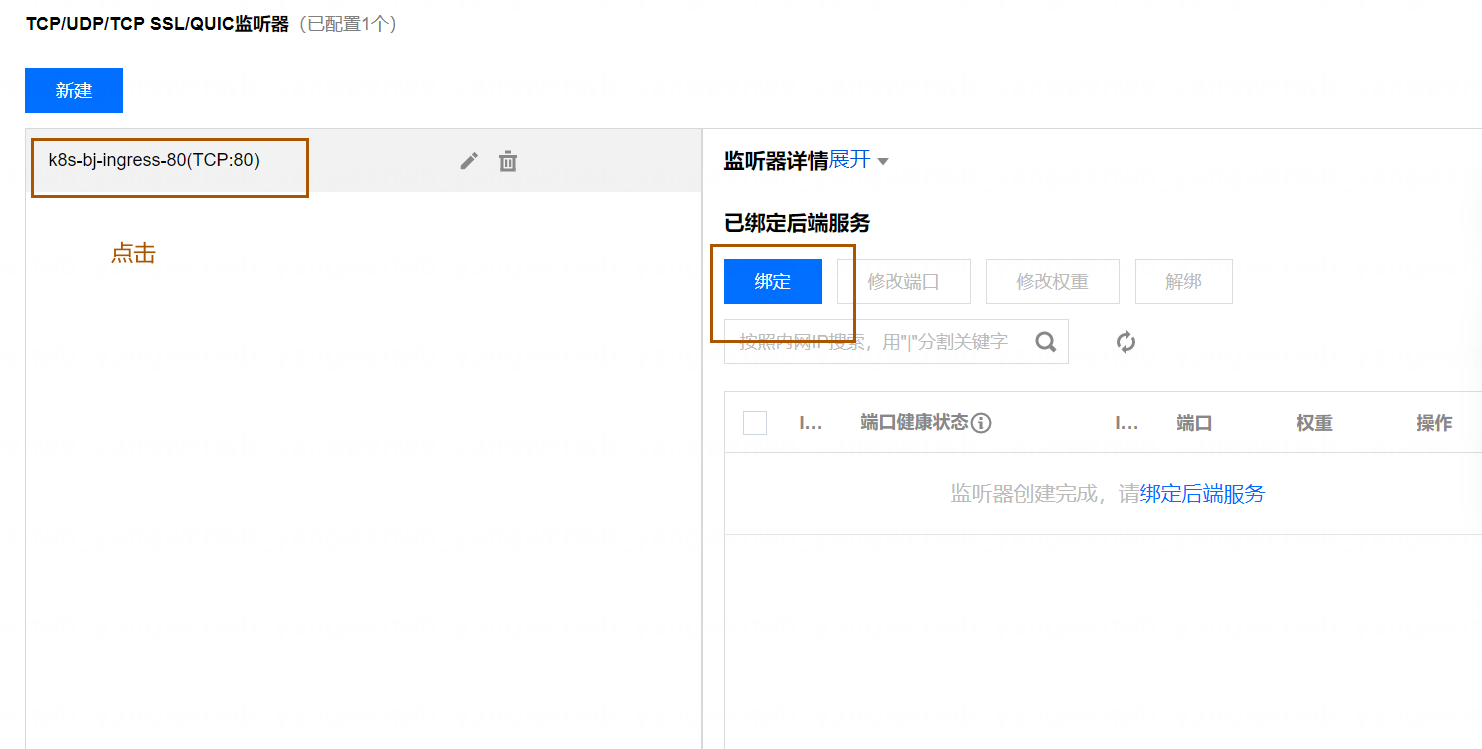Click the search magnifier icon

tap(1046, 342)
